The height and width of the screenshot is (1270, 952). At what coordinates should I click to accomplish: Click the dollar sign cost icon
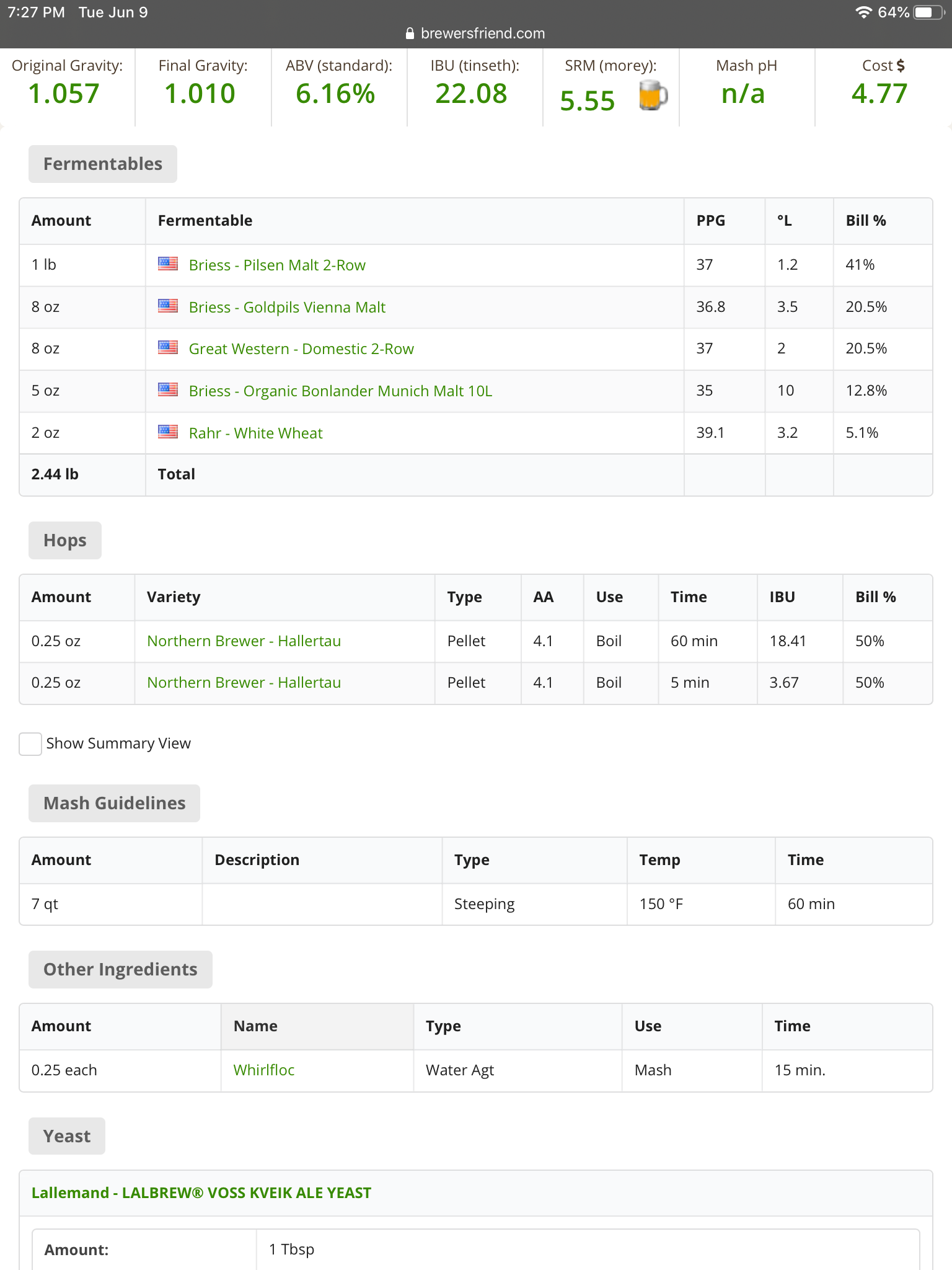pos(901,66)
